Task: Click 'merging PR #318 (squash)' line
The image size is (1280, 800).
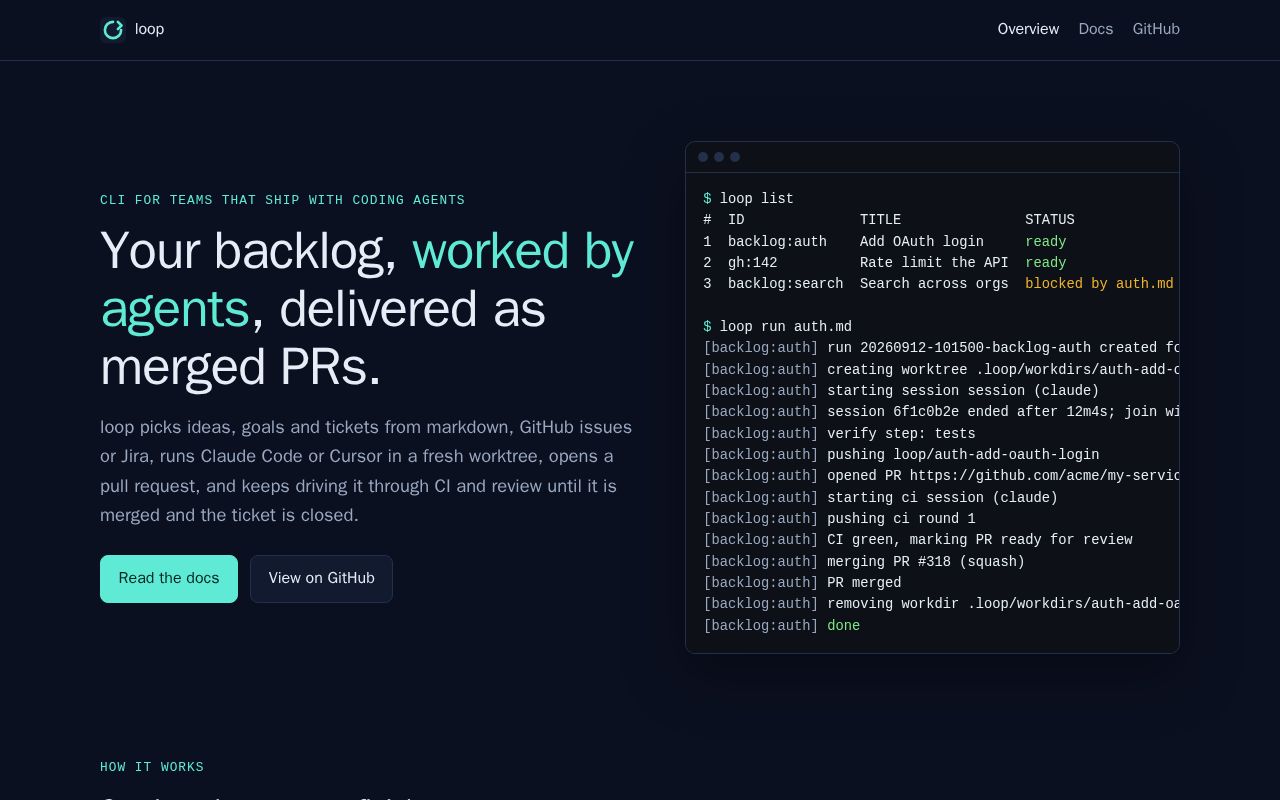Action: coord(864,562)
